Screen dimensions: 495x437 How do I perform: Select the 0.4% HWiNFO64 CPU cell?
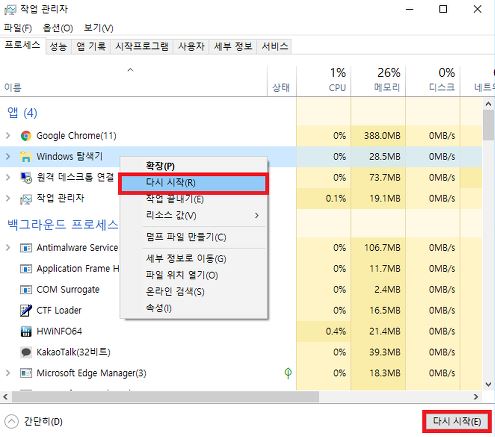click(324, 331)
